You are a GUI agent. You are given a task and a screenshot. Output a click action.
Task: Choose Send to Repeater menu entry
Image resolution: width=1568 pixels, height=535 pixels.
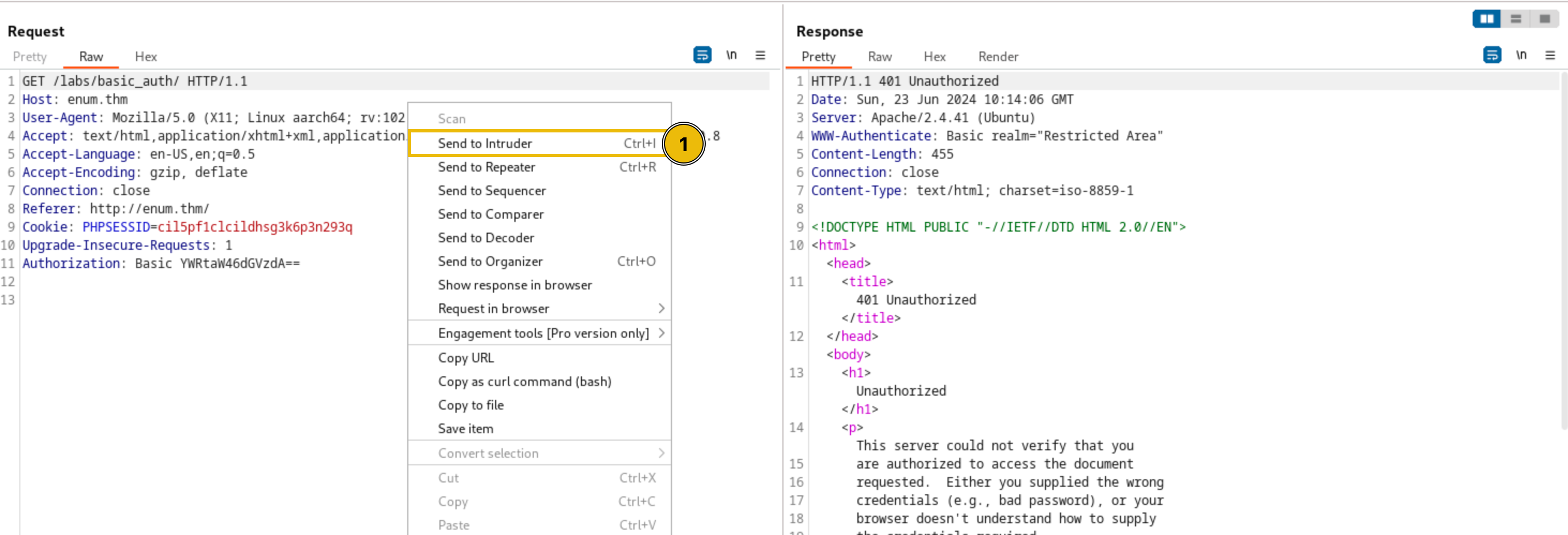tap(539, 167)
